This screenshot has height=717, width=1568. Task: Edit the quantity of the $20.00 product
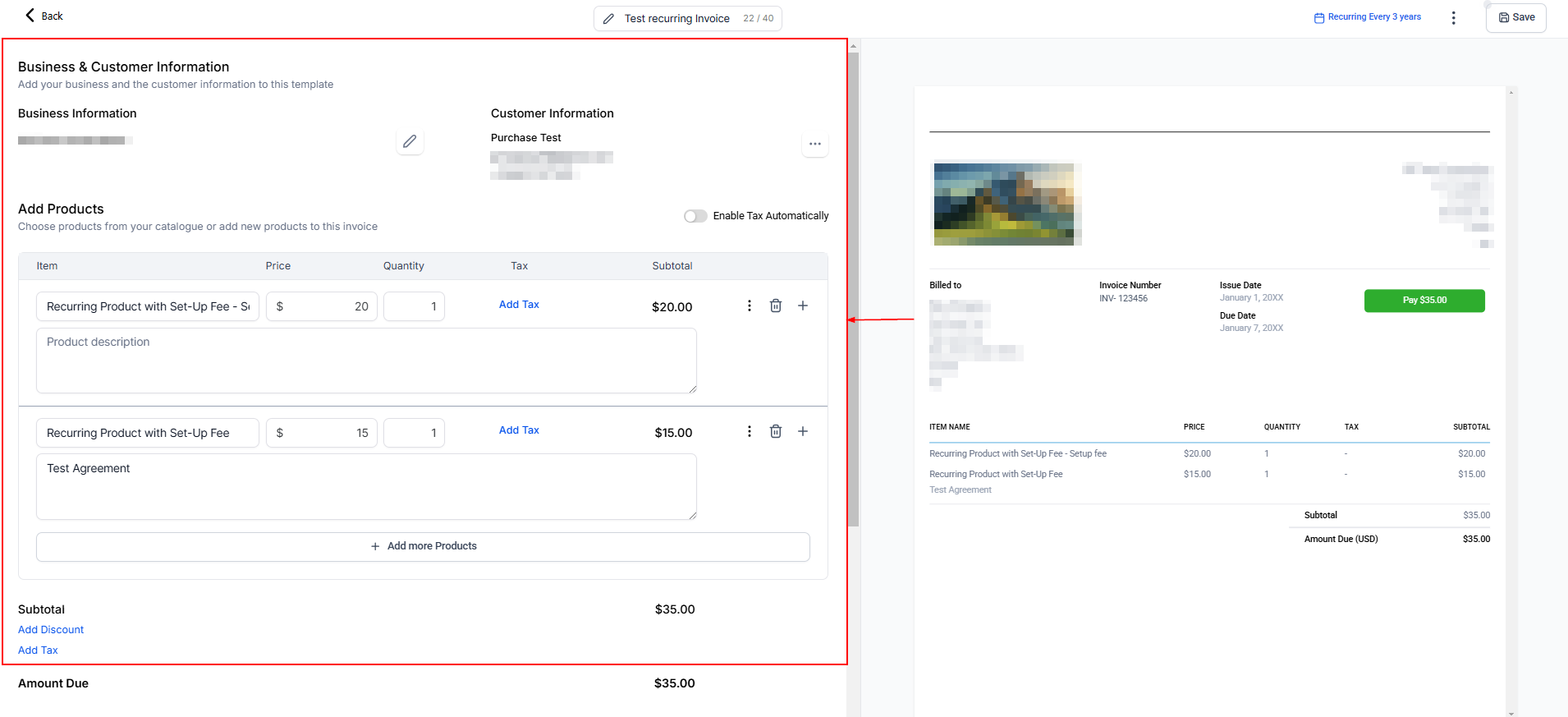click(414, 306)
